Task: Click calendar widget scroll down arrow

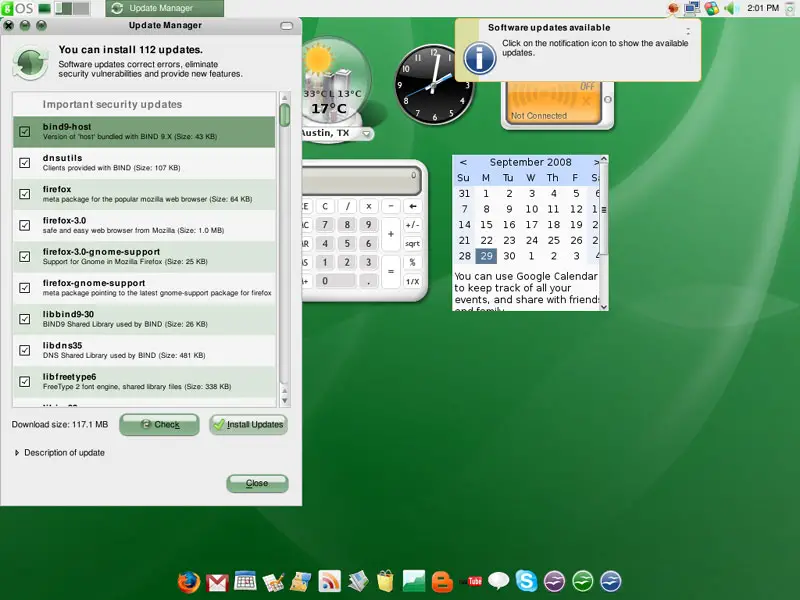Action: [x=604, y=307]
